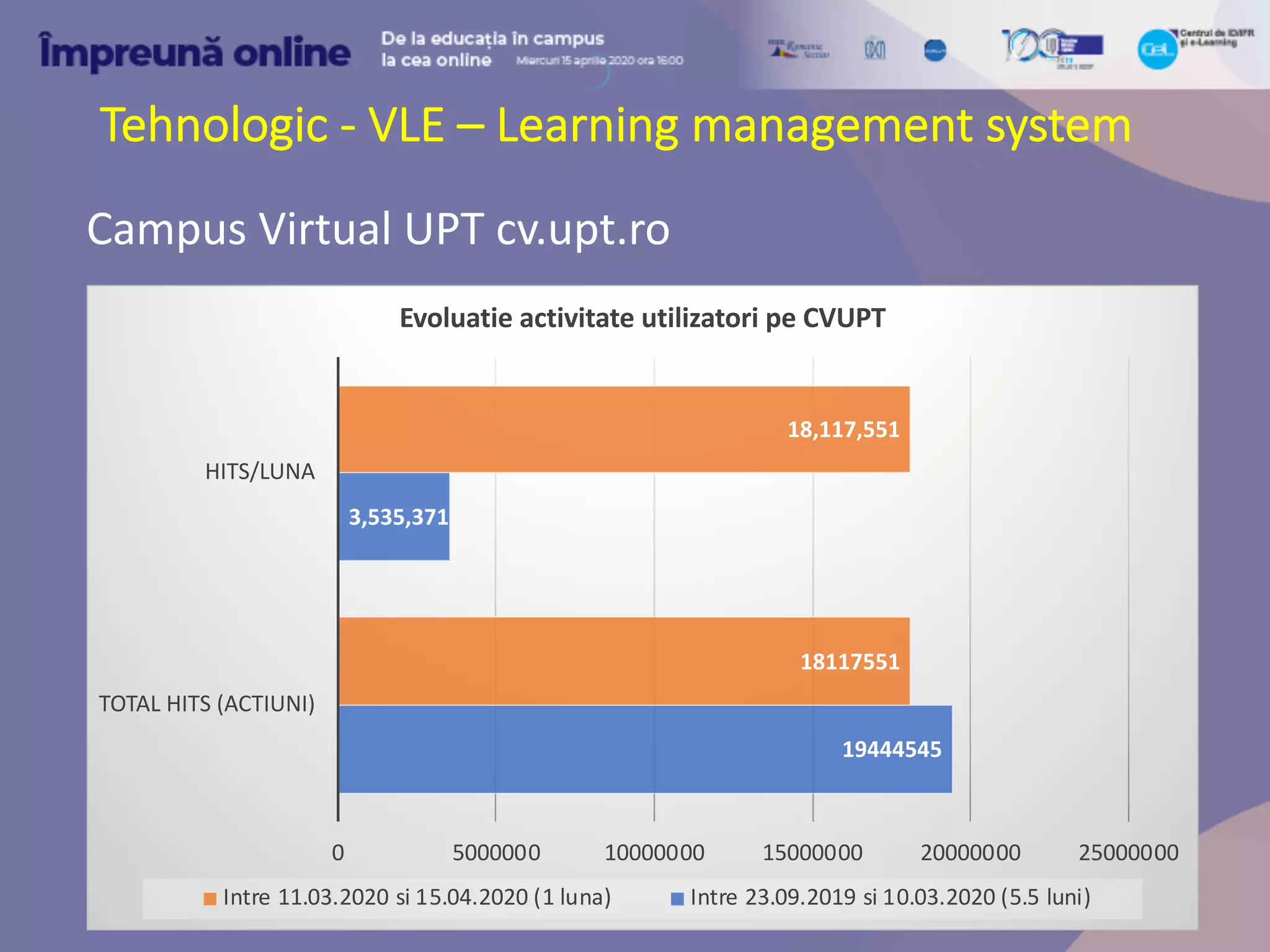Screen dimensions: 1270x952
Task: Click the orange legend swatch
Action: 210,898
